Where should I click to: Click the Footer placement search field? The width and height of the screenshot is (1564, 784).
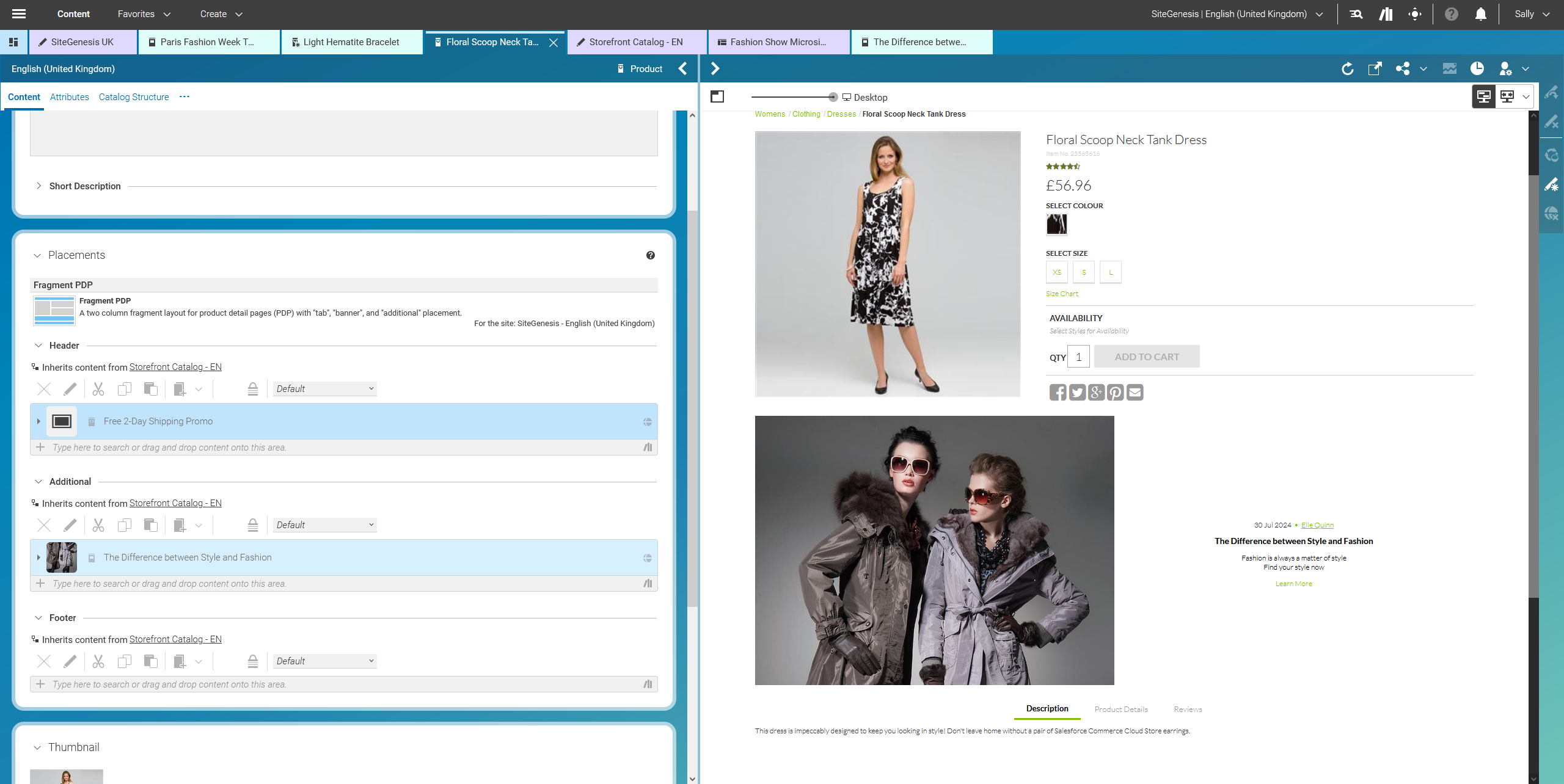(x=342, y=684)
